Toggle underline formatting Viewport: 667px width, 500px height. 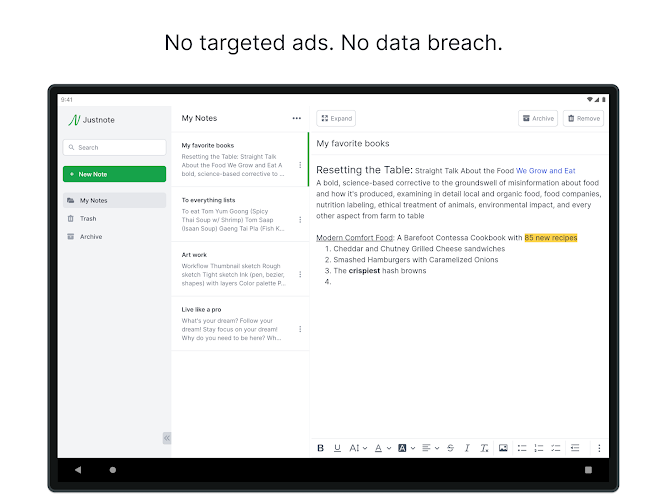coord(337,448)
